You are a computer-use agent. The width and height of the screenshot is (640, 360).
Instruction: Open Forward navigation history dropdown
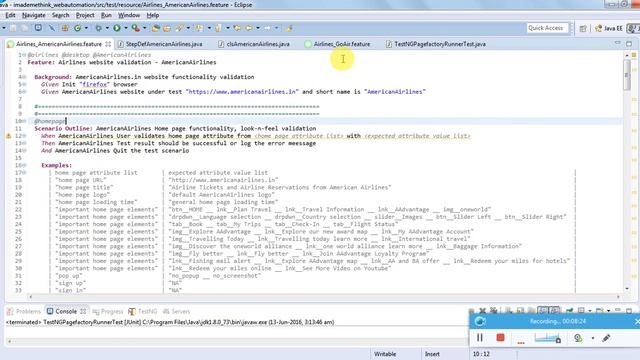point(276,28)
